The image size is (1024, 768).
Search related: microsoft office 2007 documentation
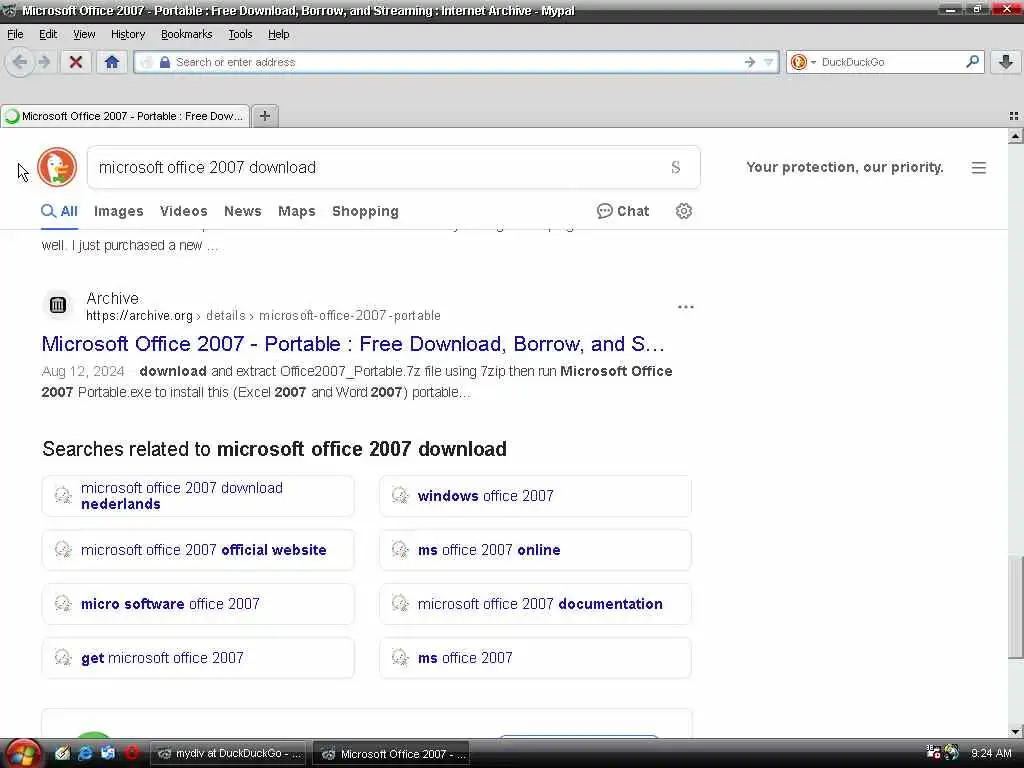coord(535,603)
